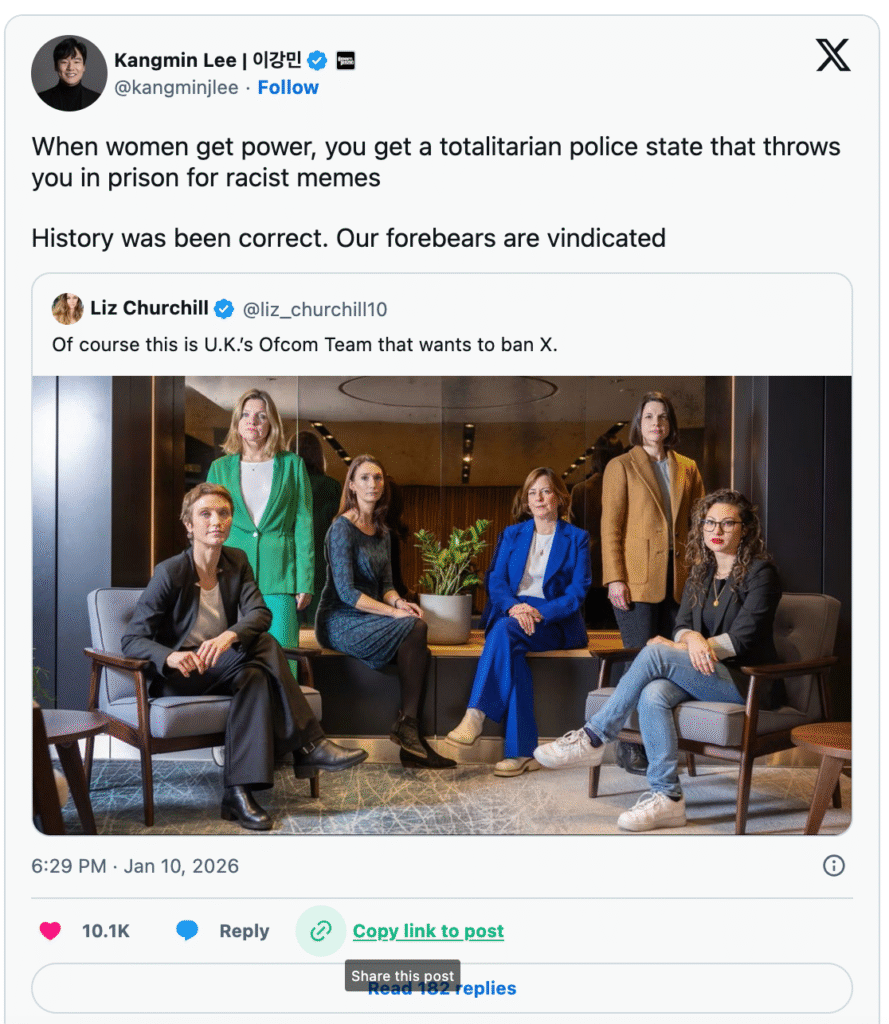Open the @kangminjlee handle link
This screenshot has width=889, height=1024.
click(x=177, y=88)
